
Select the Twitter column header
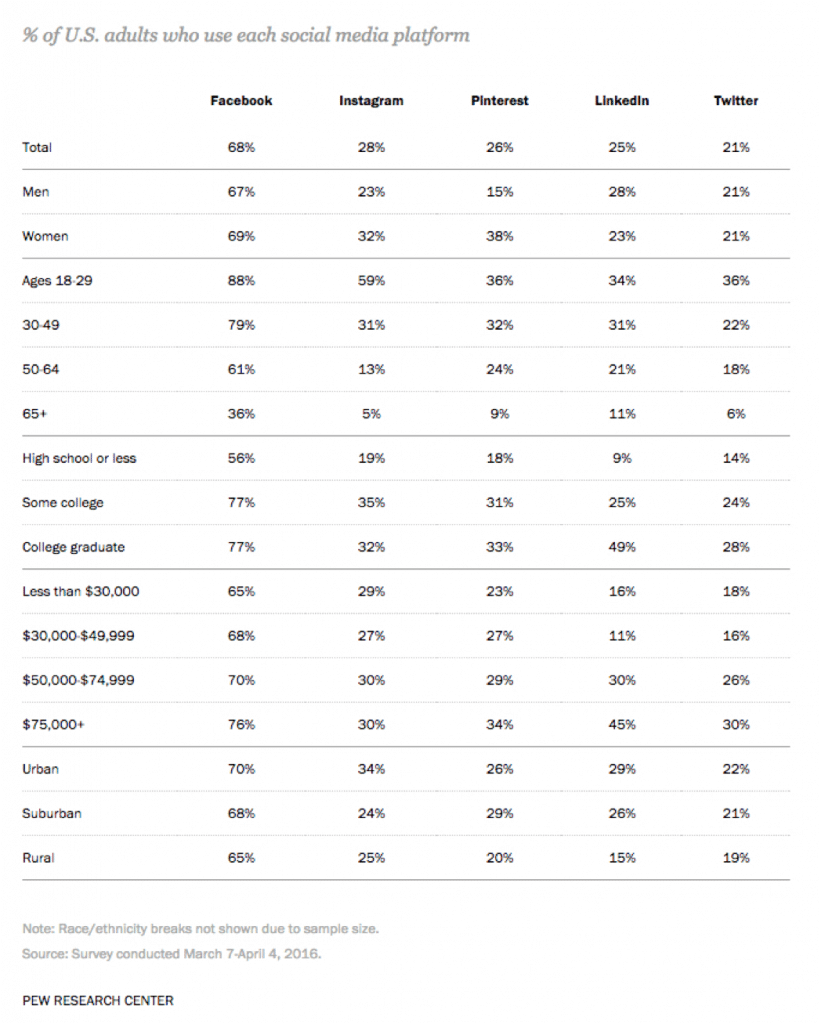[736, 101]
